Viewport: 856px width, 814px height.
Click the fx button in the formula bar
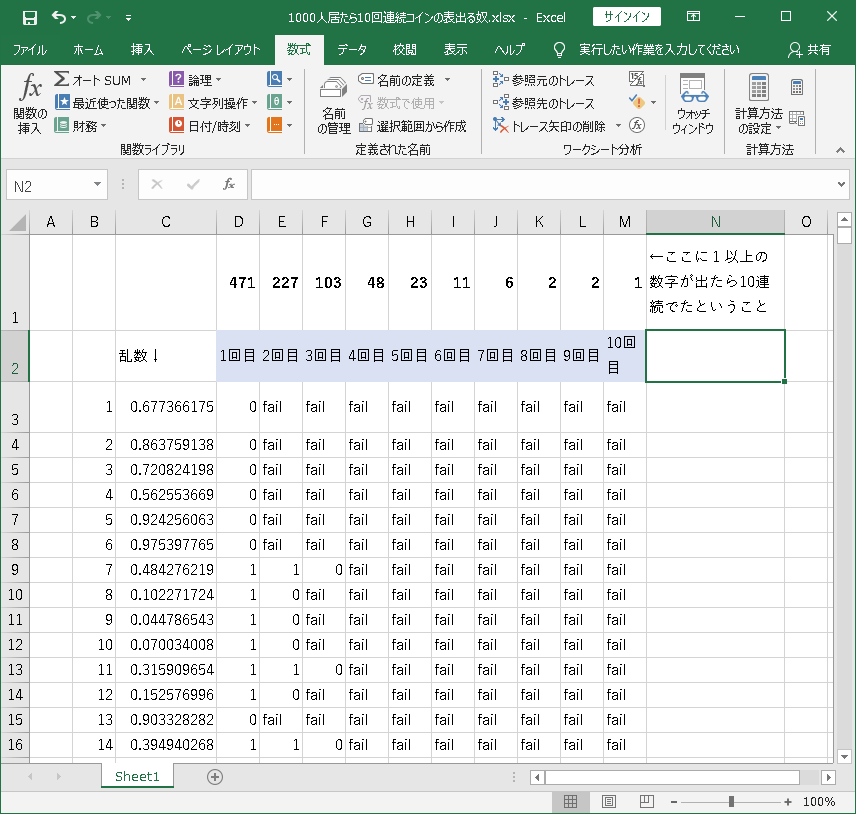point(229,185)
